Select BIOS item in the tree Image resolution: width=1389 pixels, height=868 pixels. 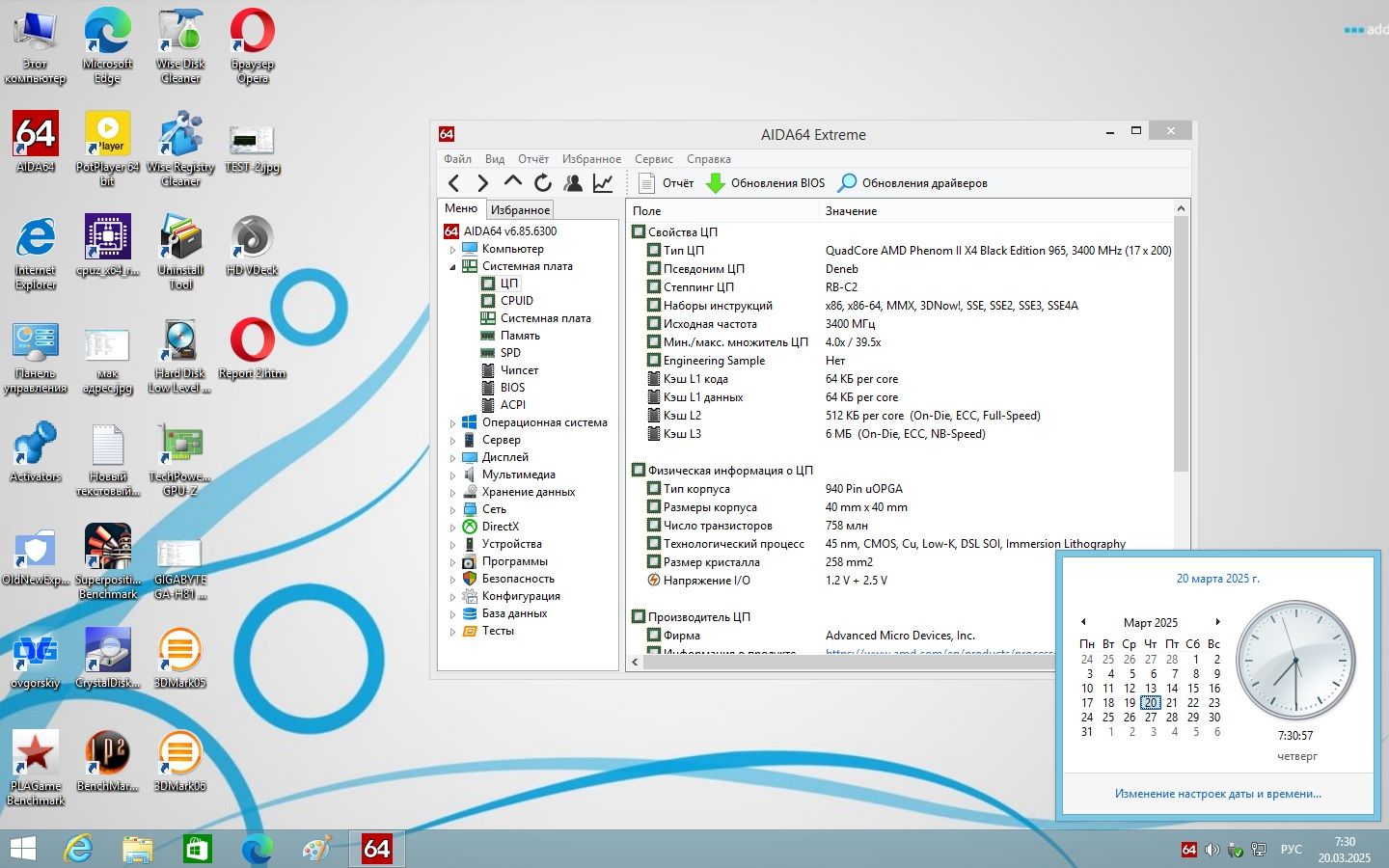point(512,388)
